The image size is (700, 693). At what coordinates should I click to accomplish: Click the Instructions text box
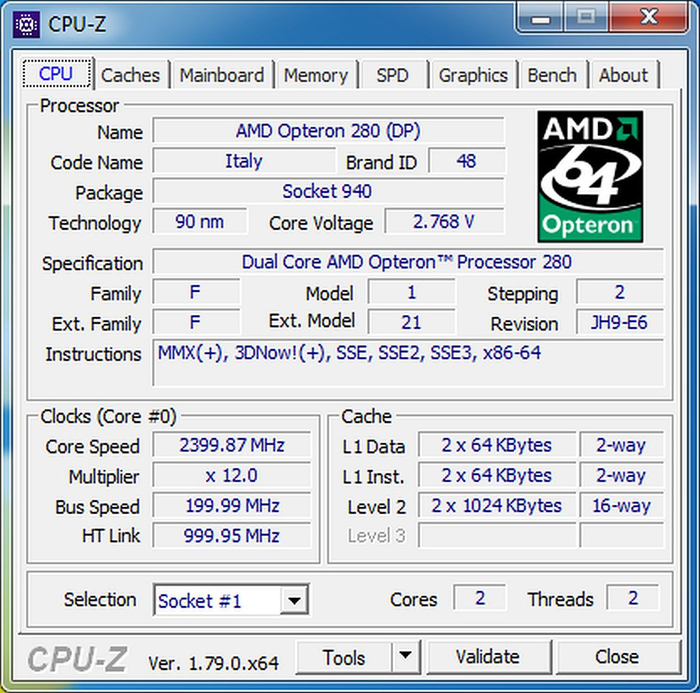coord(407,362)
